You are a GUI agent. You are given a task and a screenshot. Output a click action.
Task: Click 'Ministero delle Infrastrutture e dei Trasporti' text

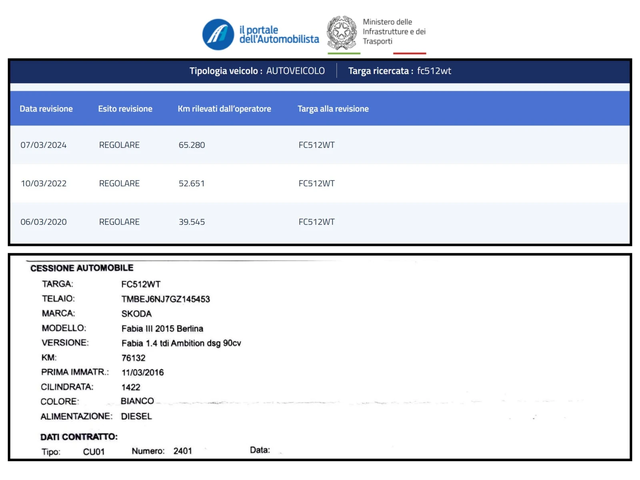click(394, 33)
